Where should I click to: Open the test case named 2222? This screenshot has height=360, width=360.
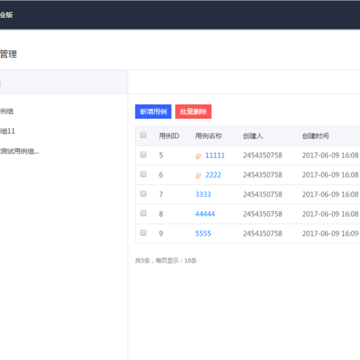point(213,175)
